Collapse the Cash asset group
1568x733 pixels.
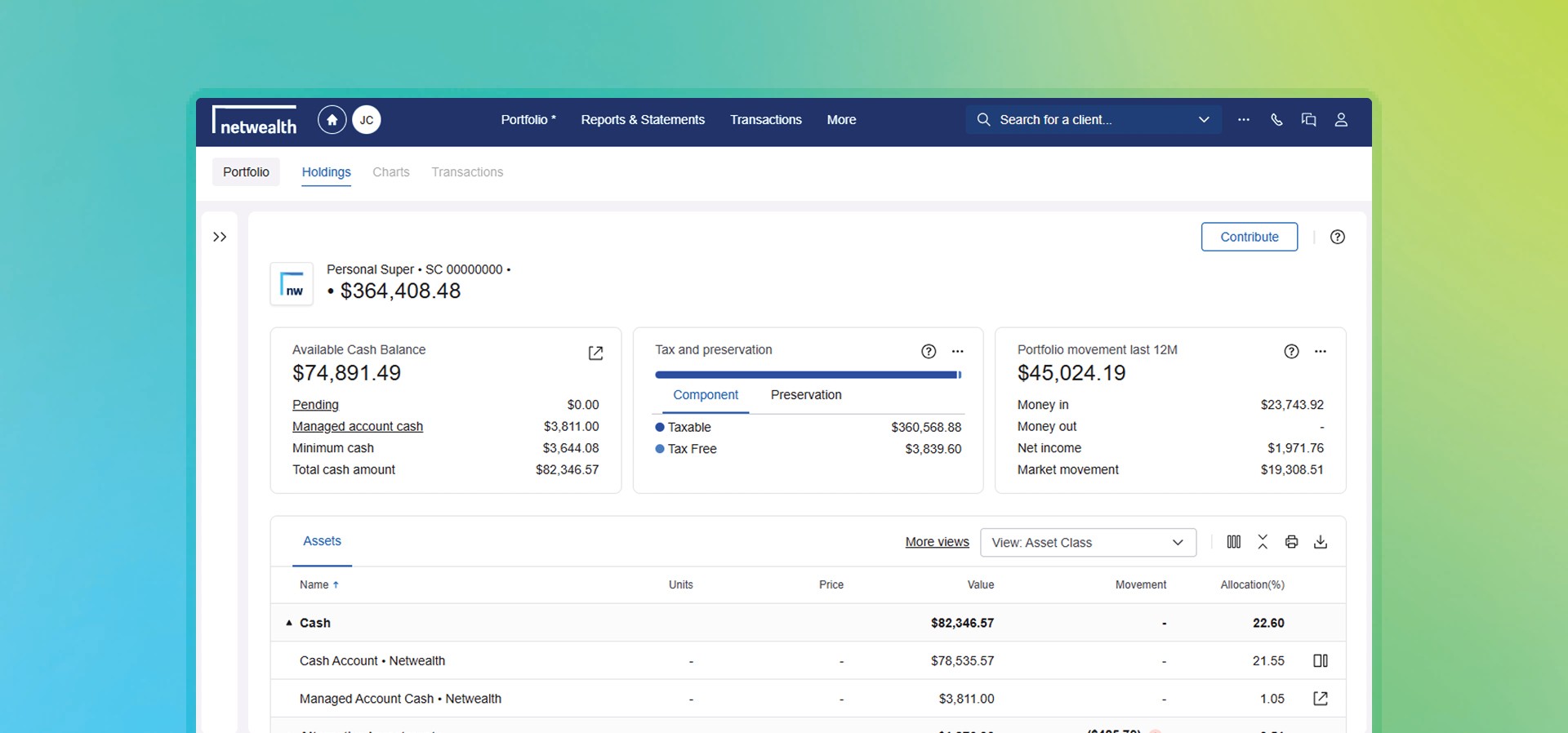coord(289,623)
